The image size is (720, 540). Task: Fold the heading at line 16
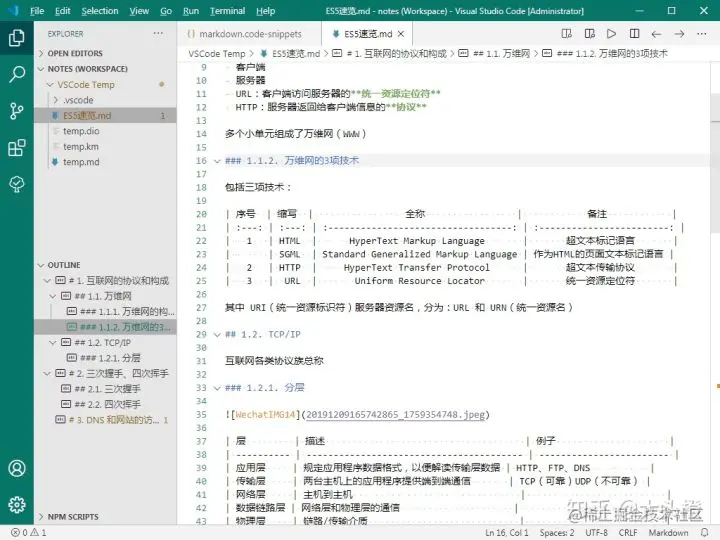pyautogui.click(x=217, y=161)
